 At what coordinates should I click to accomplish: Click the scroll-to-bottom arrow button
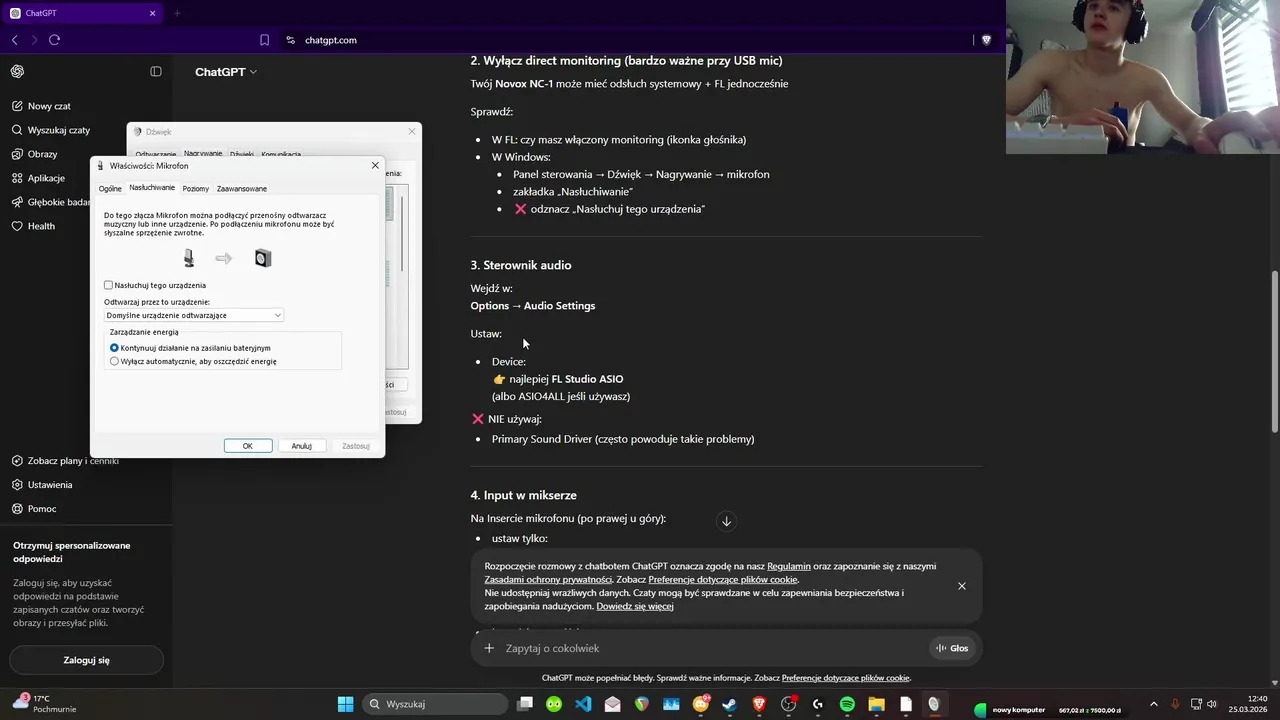click(727, 521)
